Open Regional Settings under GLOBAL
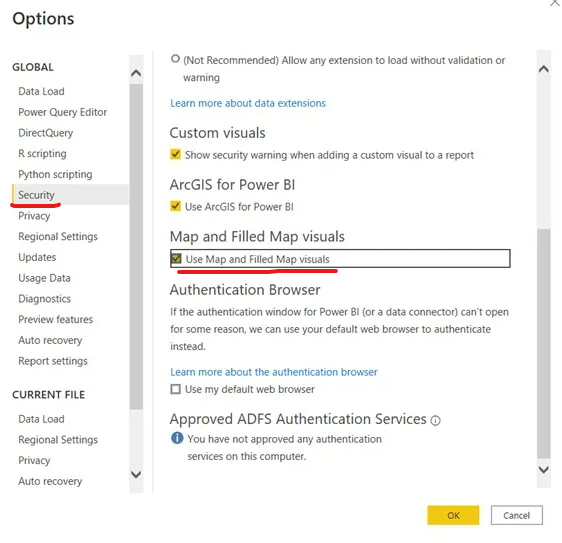Screen dimensions: 562x543 coord(58,237)
